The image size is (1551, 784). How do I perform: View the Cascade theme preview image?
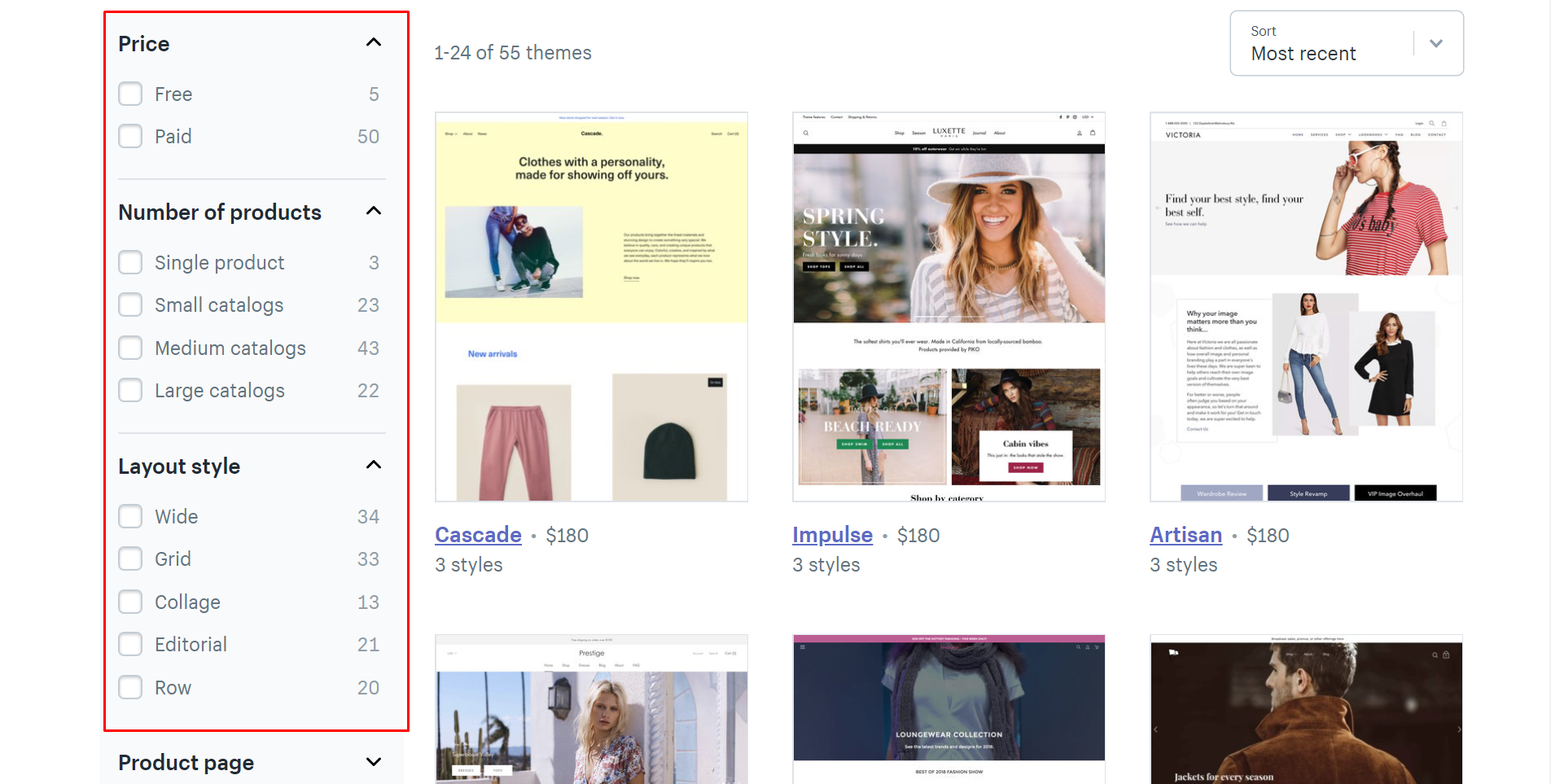(591, 307)
